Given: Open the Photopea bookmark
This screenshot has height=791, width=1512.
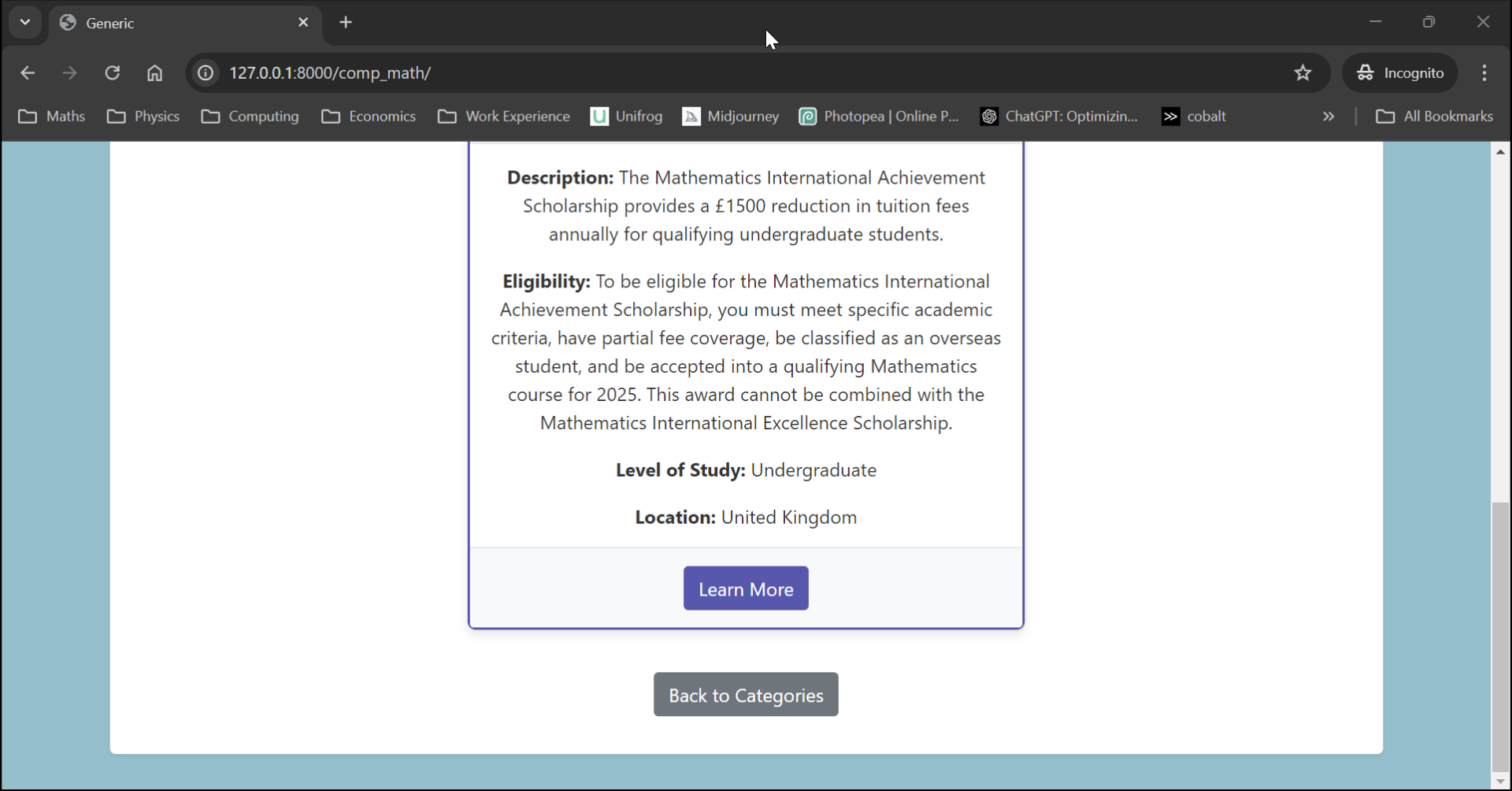Looking at the screenshot, I should click(x=880, y=117).
